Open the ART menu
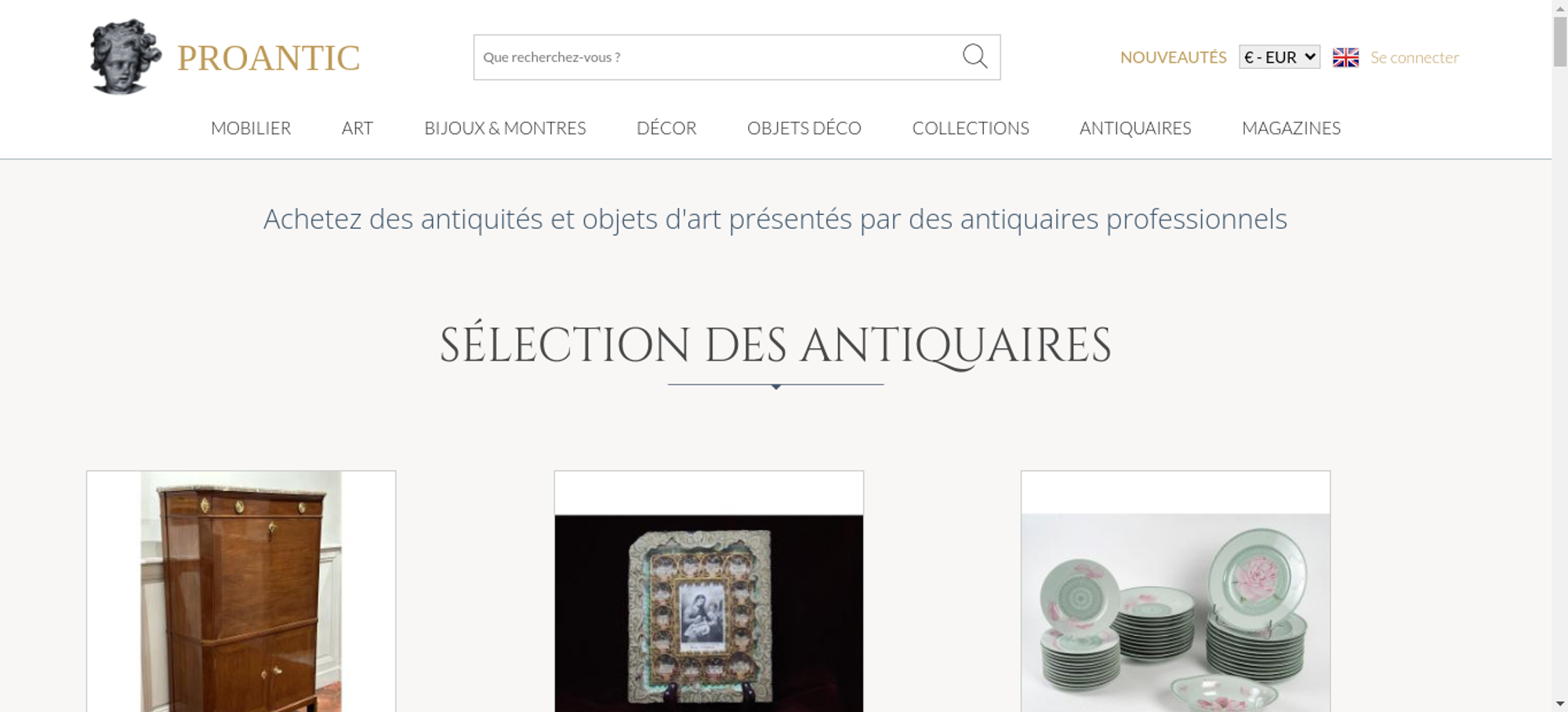 358,128
